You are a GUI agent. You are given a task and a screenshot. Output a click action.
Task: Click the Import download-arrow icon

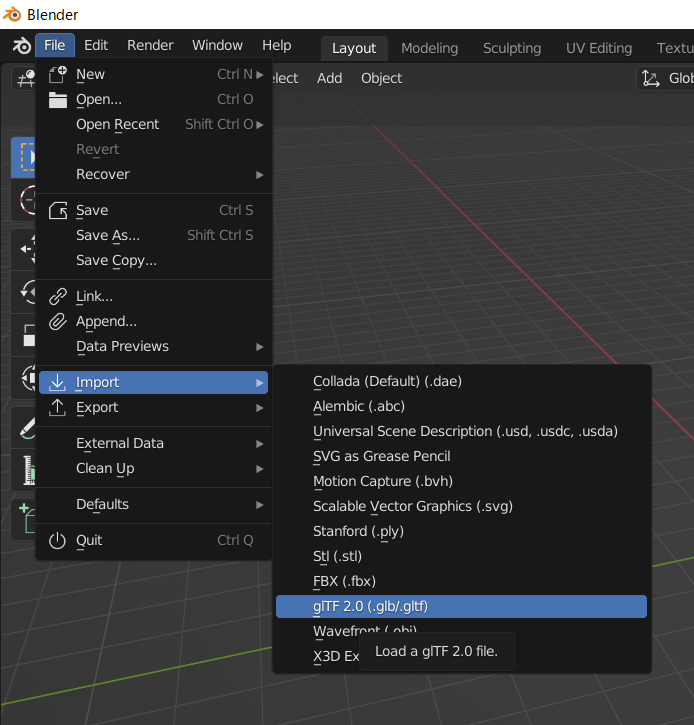pyautogui.click(x=58, y=382)
